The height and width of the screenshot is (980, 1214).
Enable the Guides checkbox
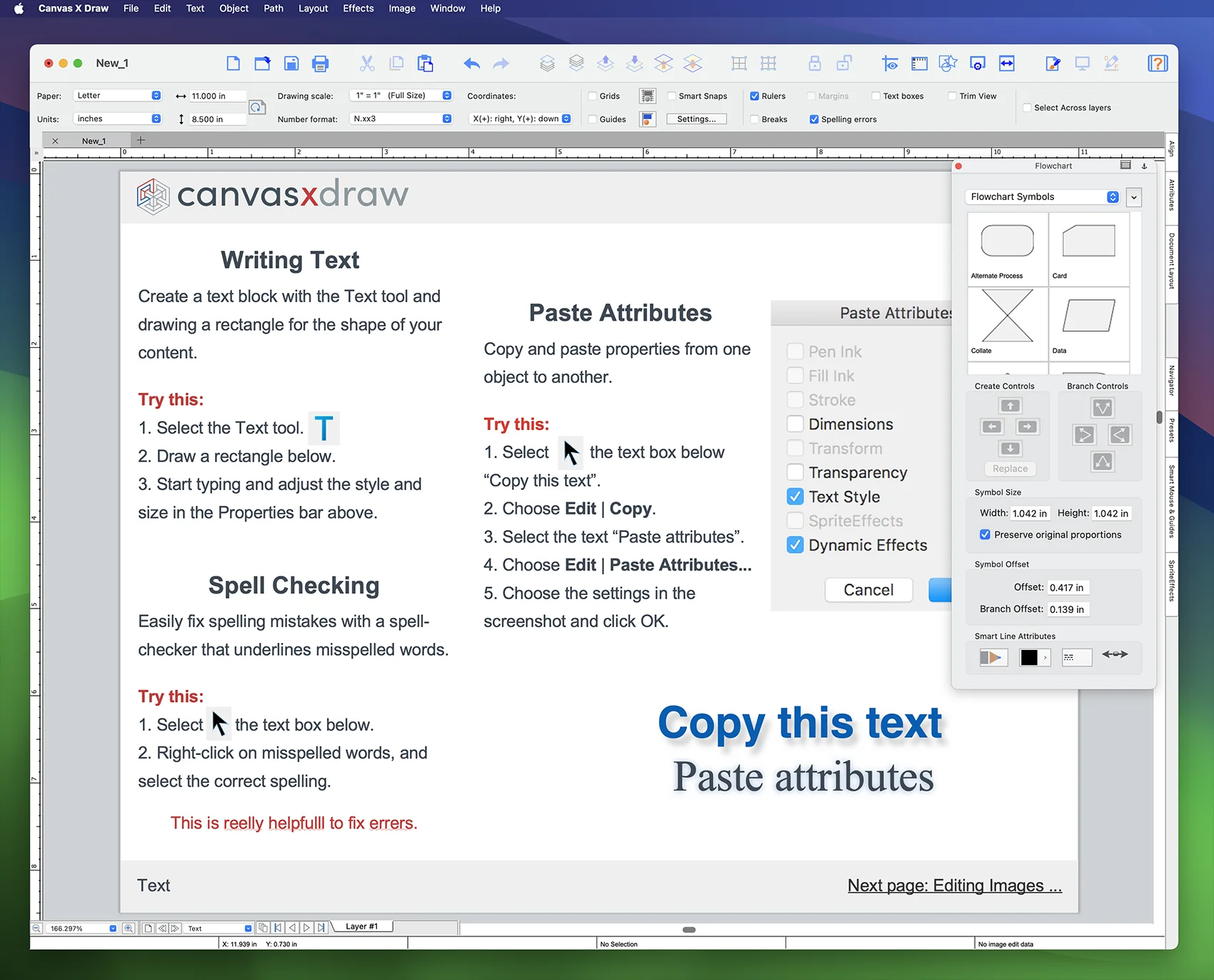pyautogui.click(x=592, y=119)
